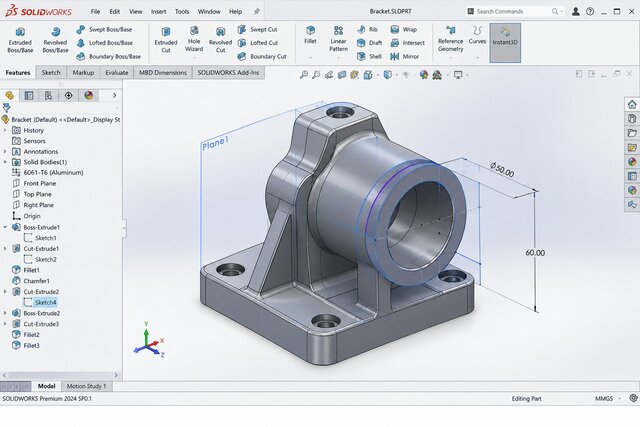Switch to the Sketch tab

point(51,72)
